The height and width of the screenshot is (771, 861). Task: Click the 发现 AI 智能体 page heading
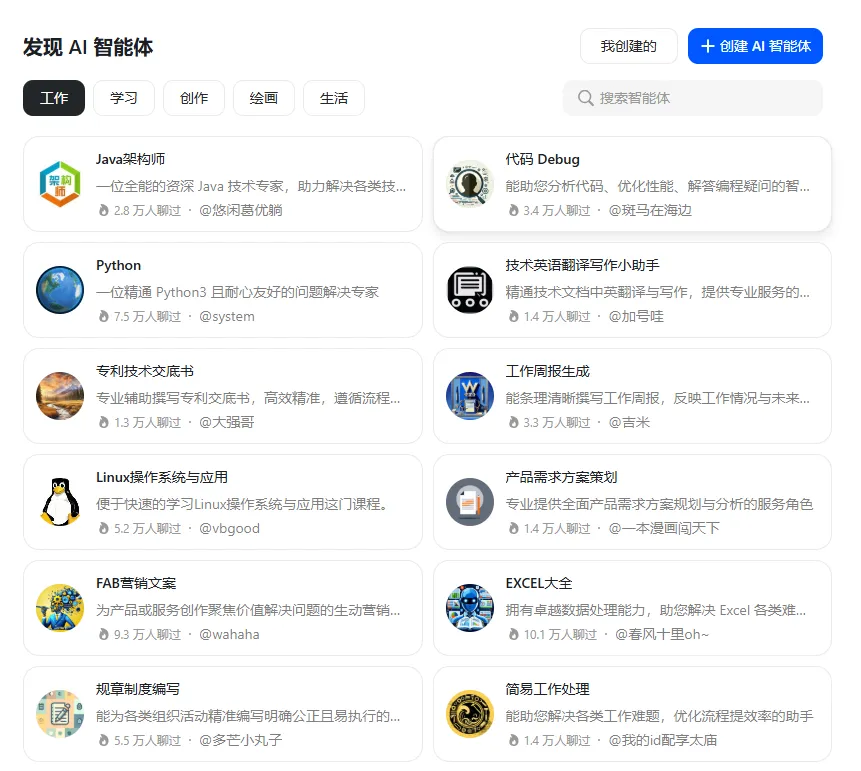88,47
